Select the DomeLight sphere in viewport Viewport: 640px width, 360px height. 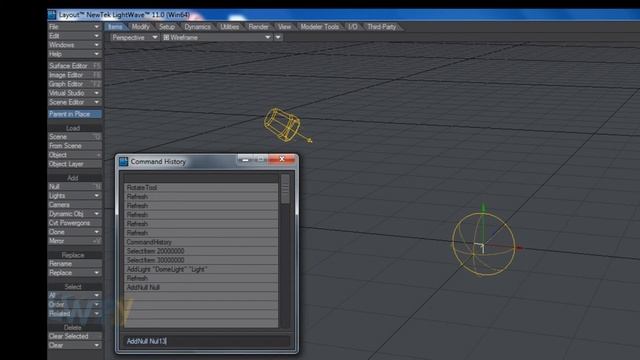(x=483, y=244)
